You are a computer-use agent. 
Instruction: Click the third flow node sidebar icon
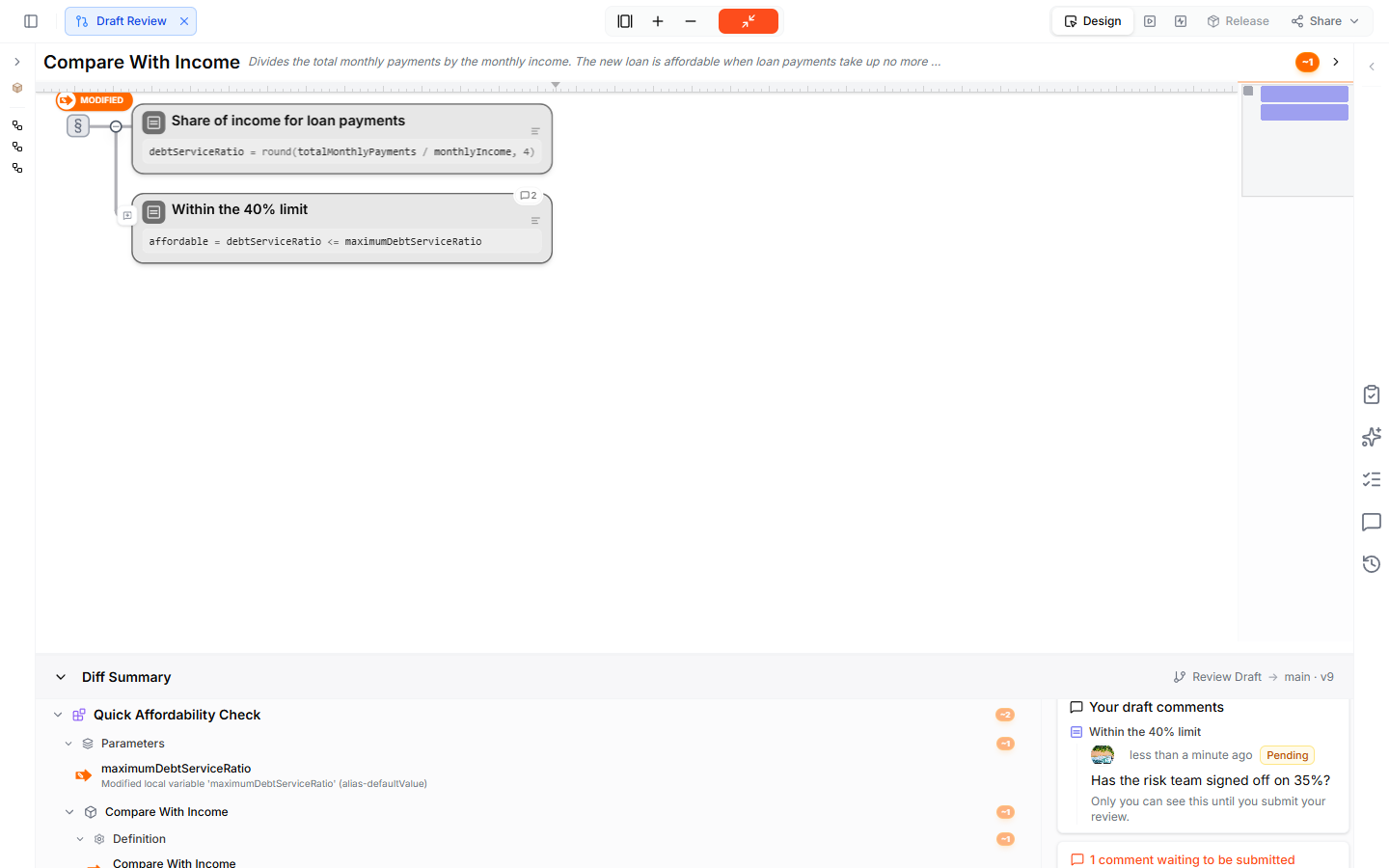[x=17, y=168]
